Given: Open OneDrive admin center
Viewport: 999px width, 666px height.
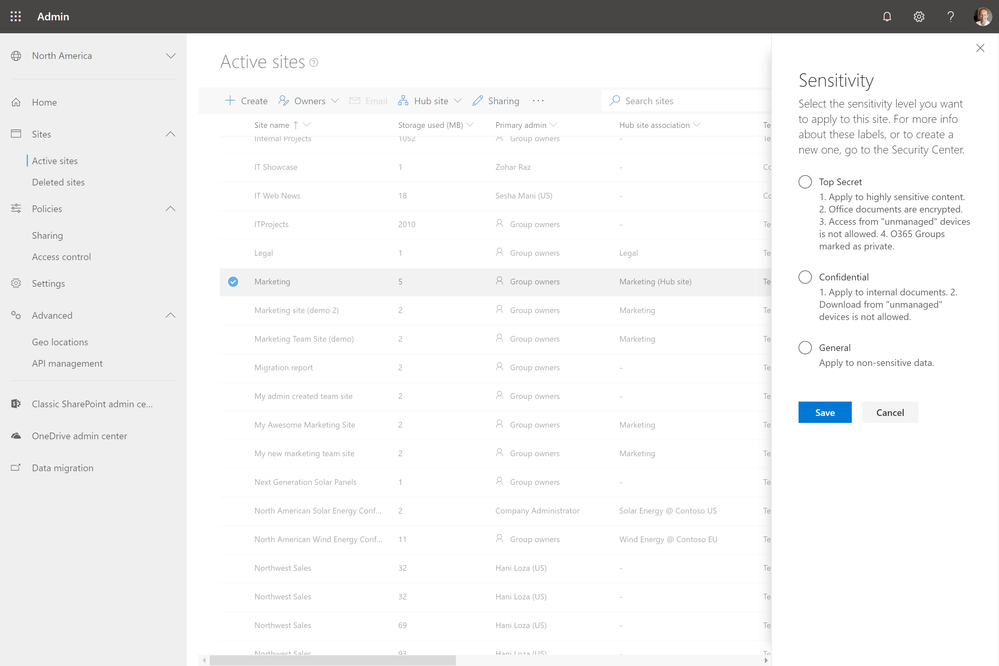Looking at the screenshot, I should pyautogui.click(x=79, y=436).
